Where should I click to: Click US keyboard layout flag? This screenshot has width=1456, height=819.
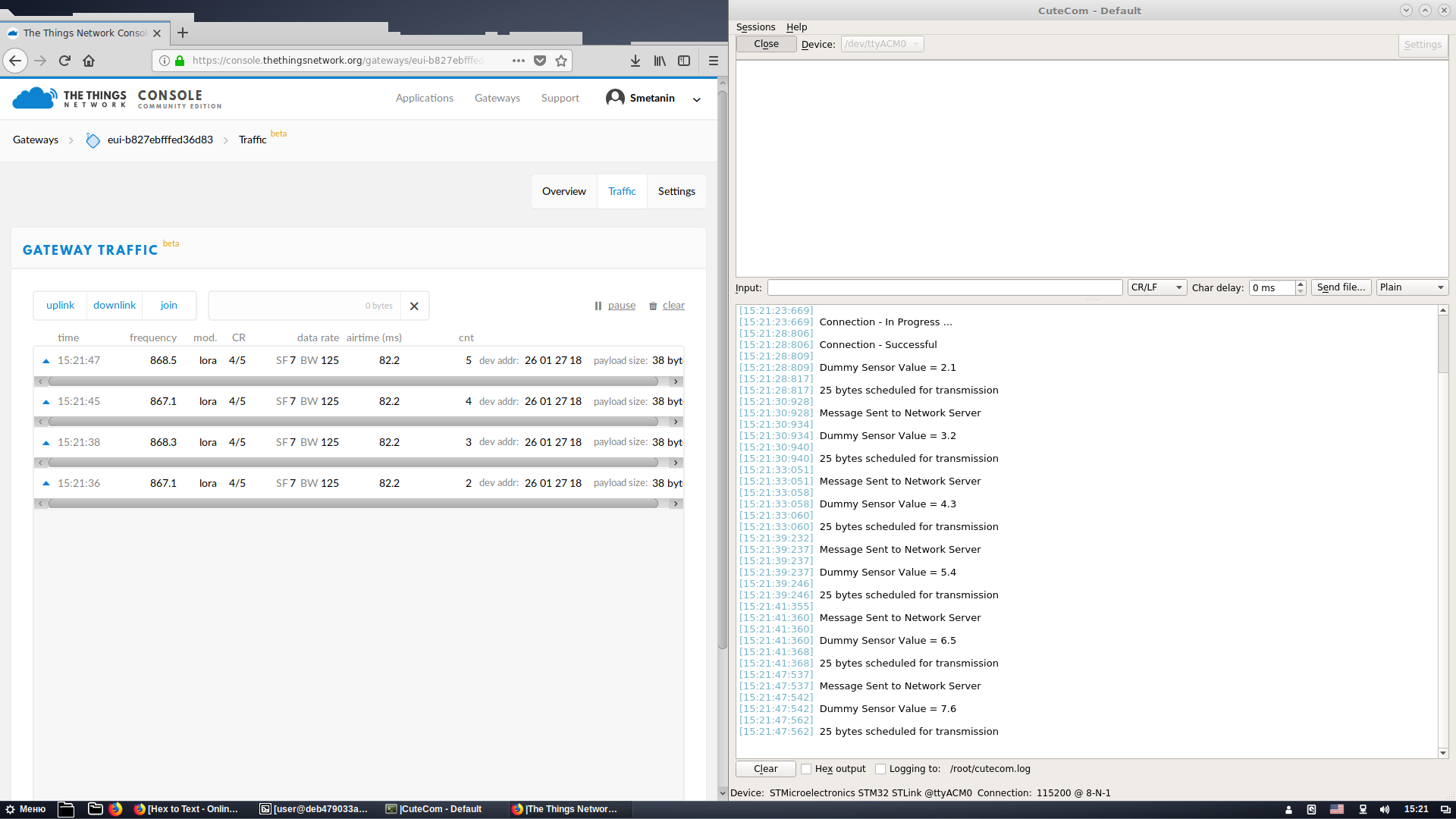[1337, 809]
